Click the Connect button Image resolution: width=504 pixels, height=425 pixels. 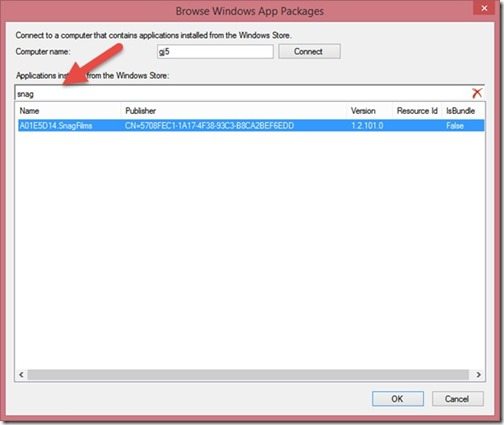coord(309,51)
